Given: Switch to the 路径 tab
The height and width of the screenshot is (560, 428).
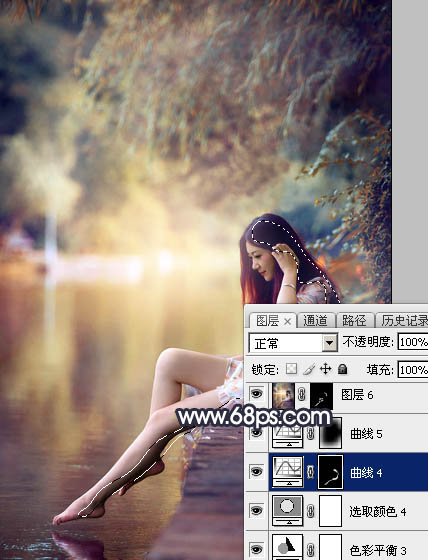Looking at the screenshot, I should (354, 321).
